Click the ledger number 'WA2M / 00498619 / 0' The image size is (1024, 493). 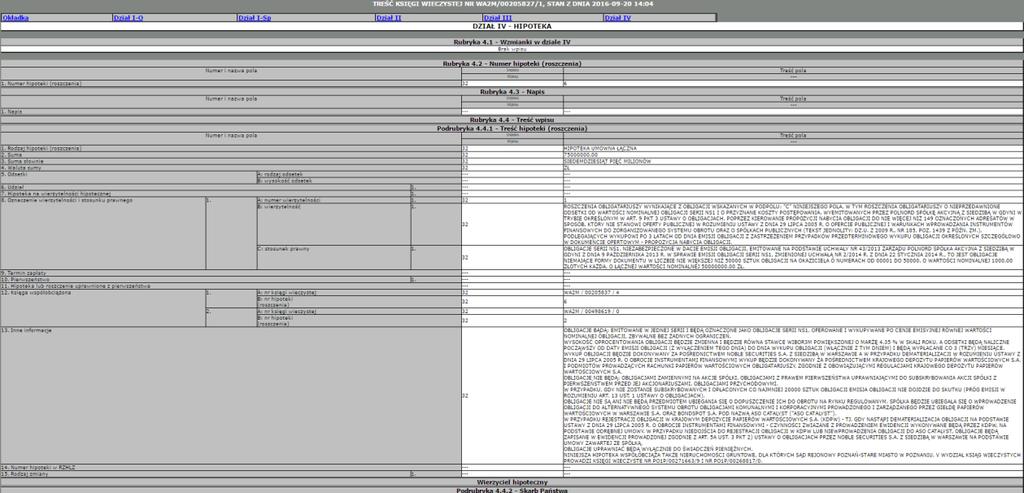point(590,311)
